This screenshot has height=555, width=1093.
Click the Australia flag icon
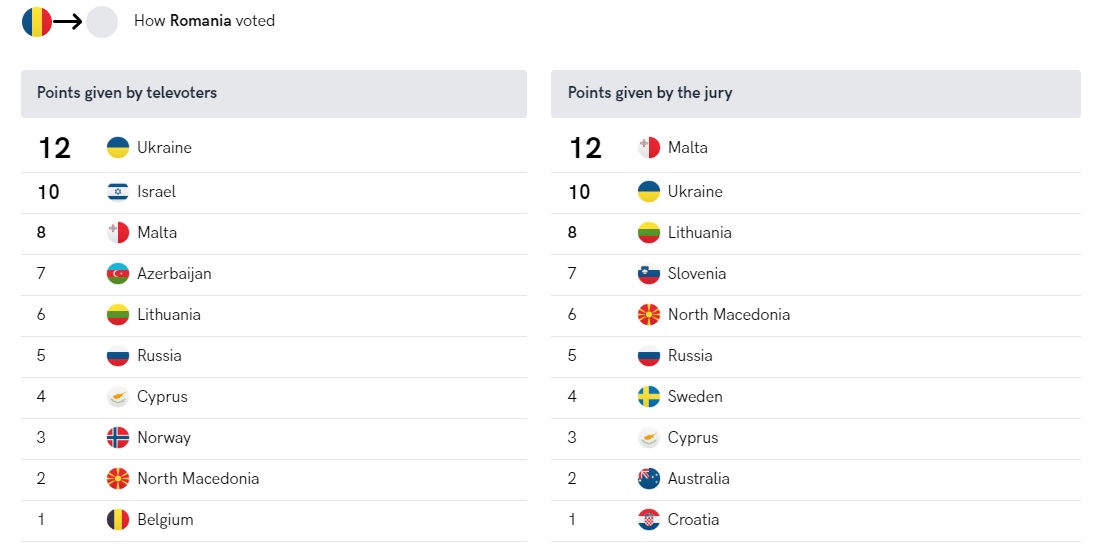click(649, 478)
